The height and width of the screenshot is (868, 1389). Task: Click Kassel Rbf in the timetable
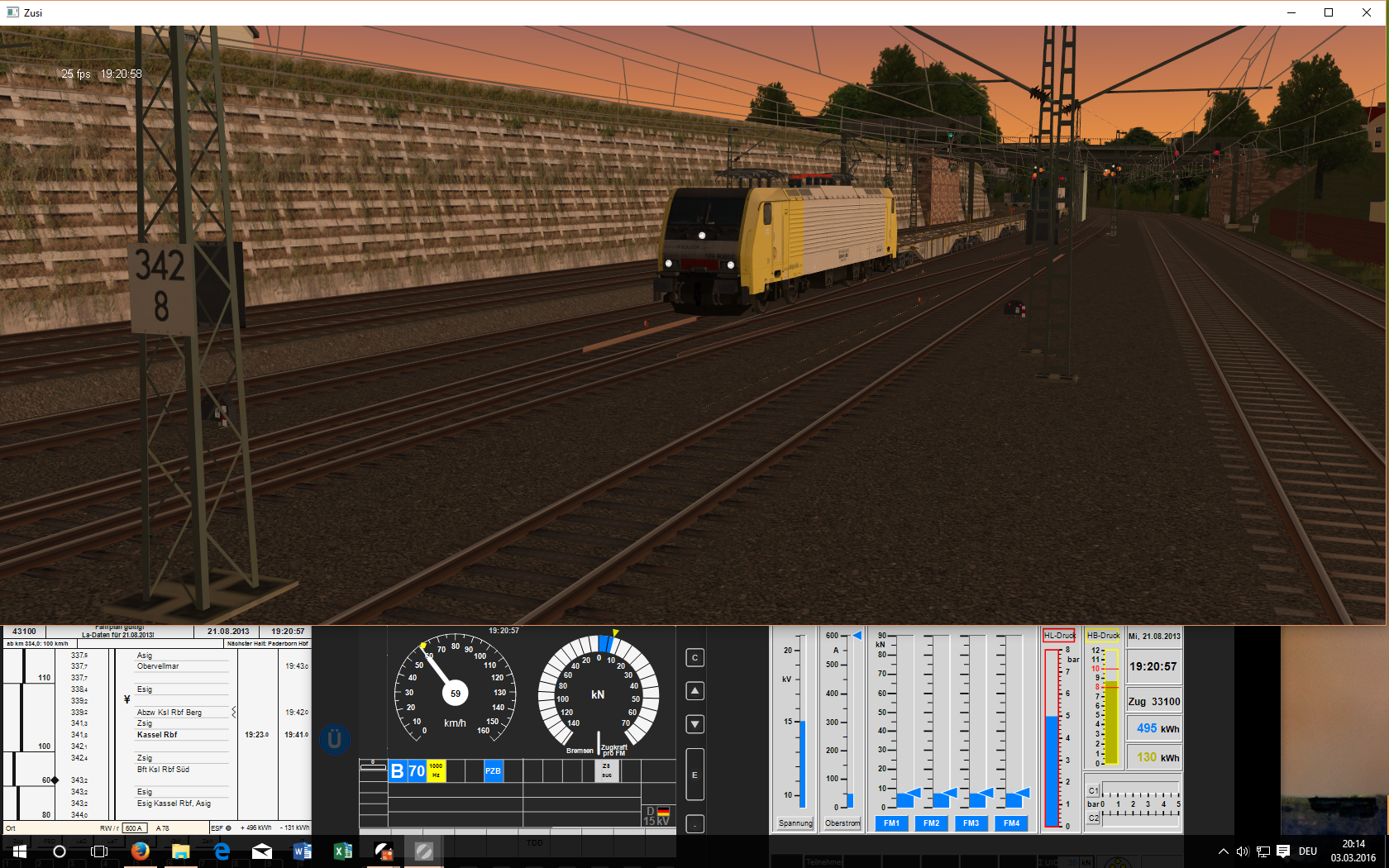(x=157, y=734)
